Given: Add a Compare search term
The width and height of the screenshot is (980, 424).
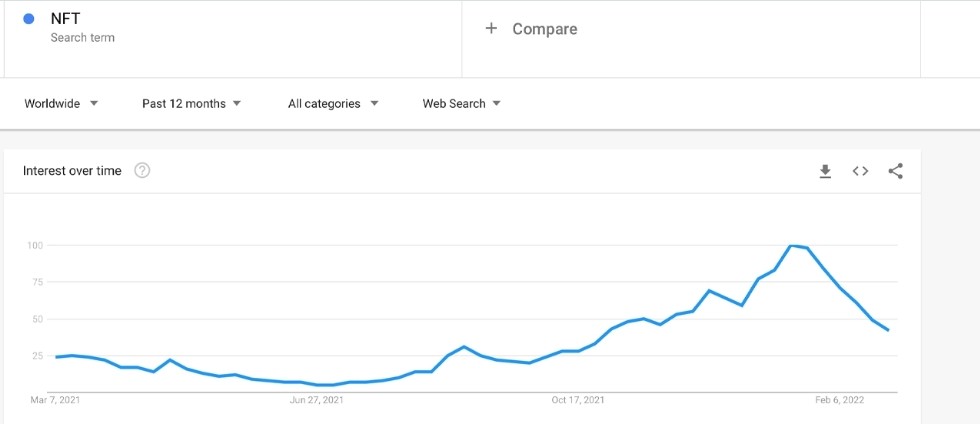Looking at the screenshot, I should point(544,29).
